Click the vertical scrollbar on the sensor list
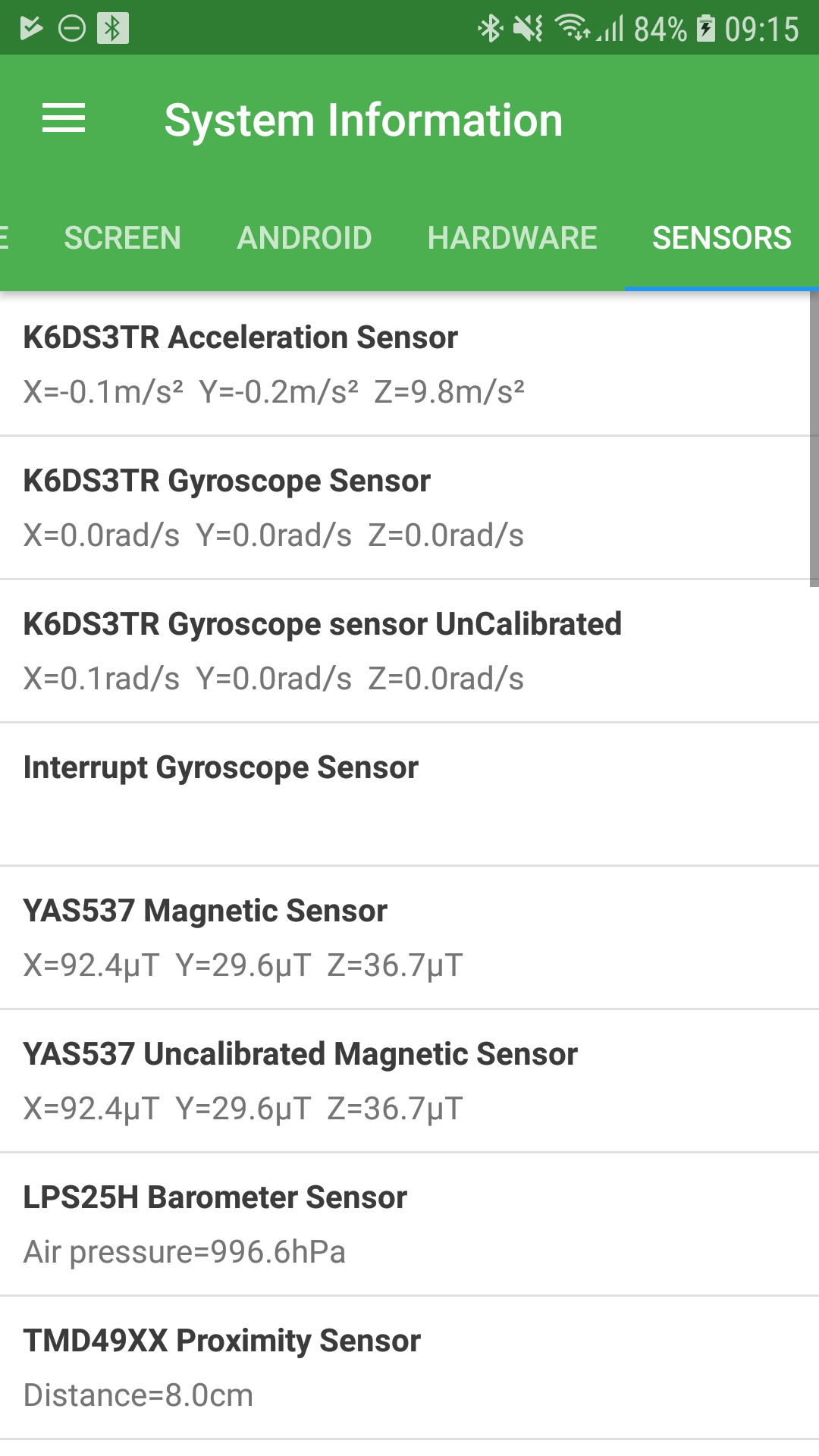This screenshot has height=1456, width=819. pos(814,440)
